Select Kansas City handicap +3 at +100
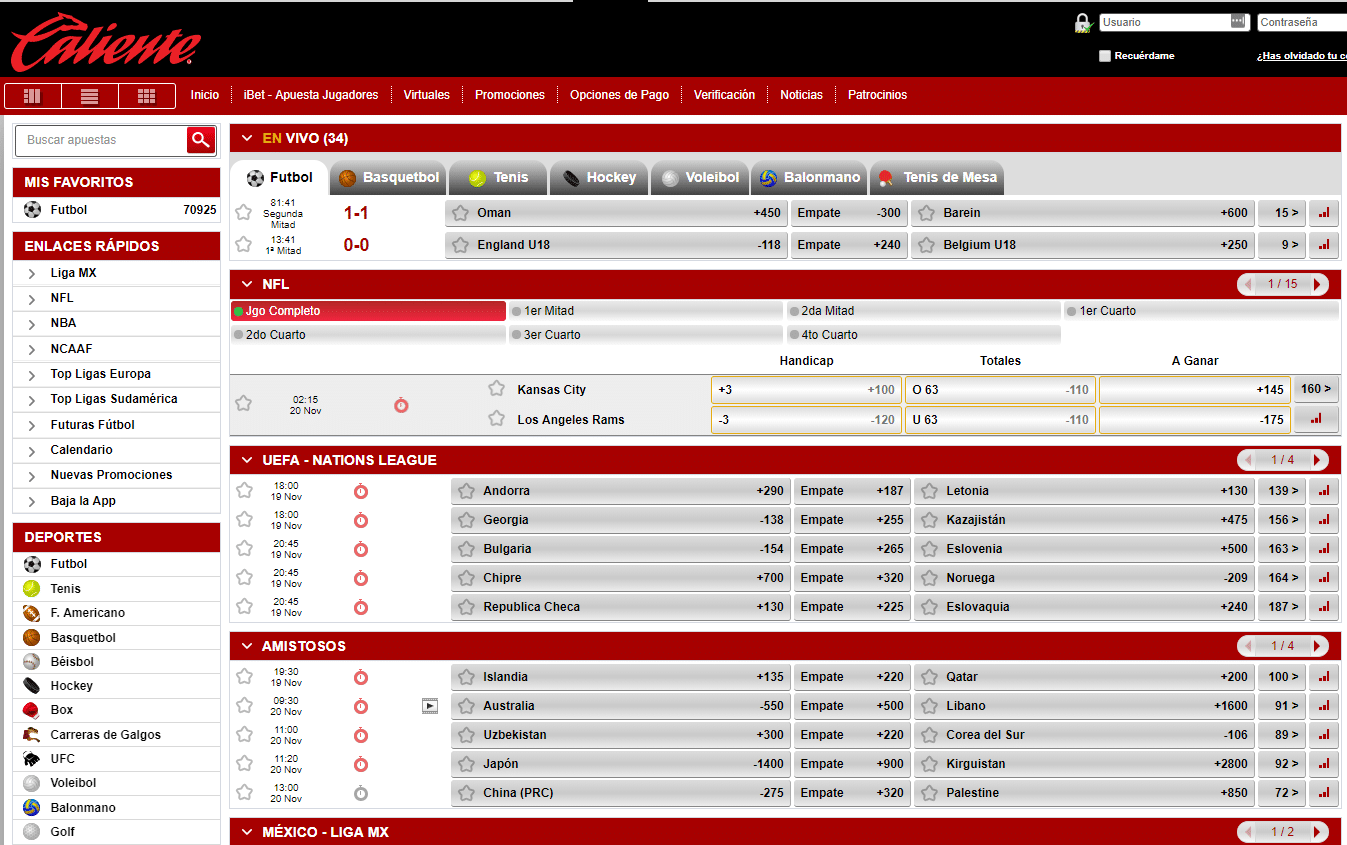 click(806, 390)
